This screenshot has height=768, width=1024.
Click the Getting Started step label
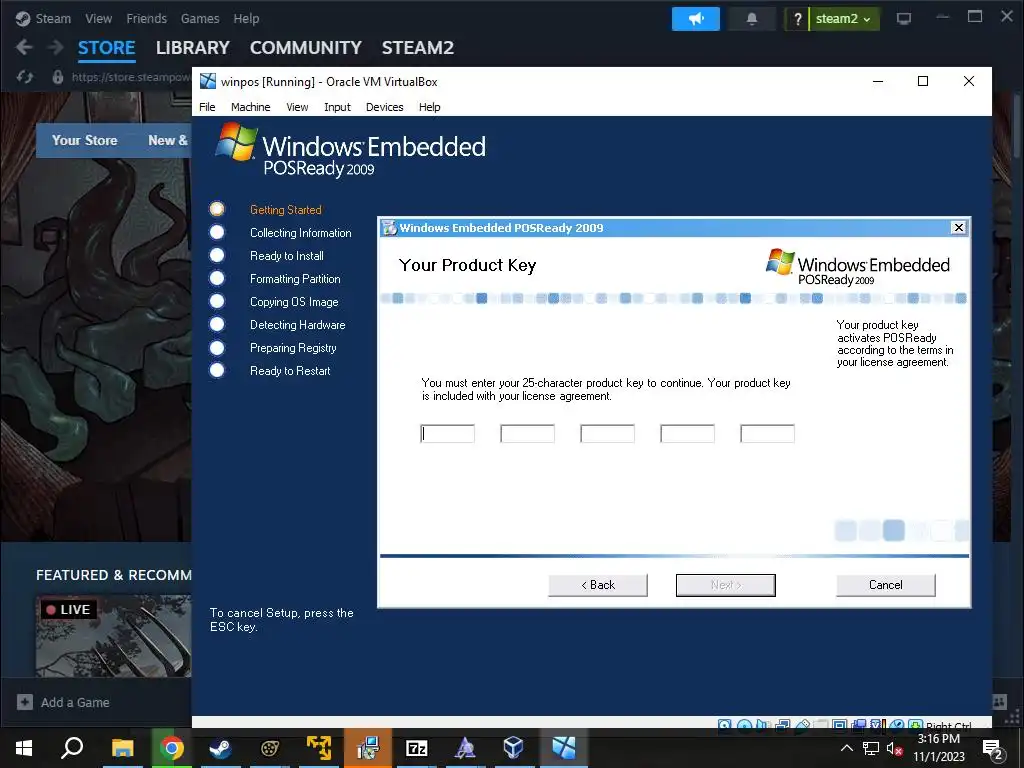(285, 210)
